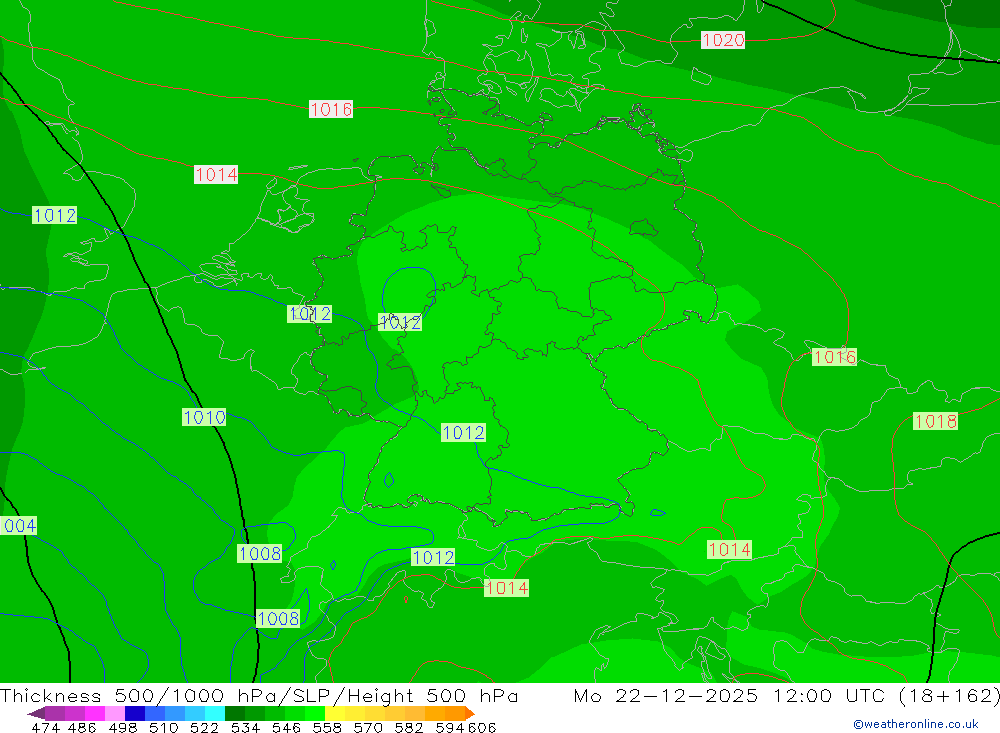Click the legend value 582
This screenshot has height=733, width=1000.
[x=408, y=728]
